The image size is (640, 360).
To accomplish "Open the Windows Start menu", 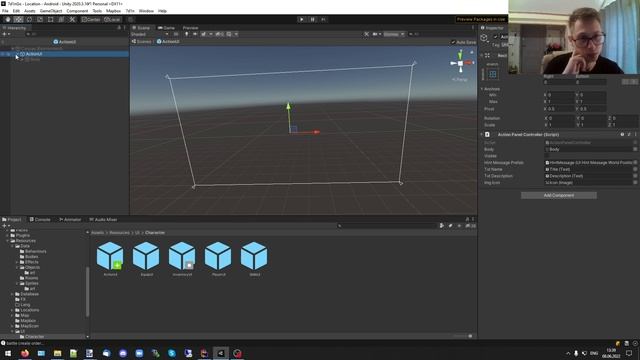I will (8, 353).
